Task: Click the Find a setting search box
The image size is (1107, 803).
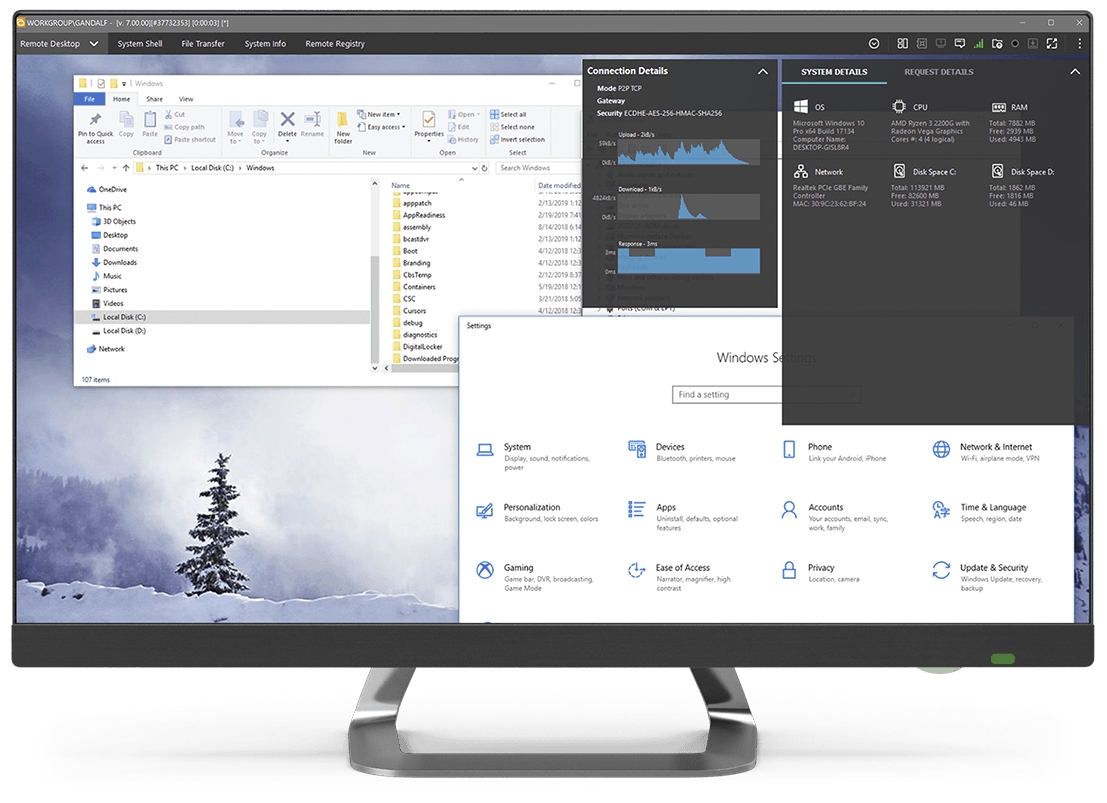Action: pos(767,395)
